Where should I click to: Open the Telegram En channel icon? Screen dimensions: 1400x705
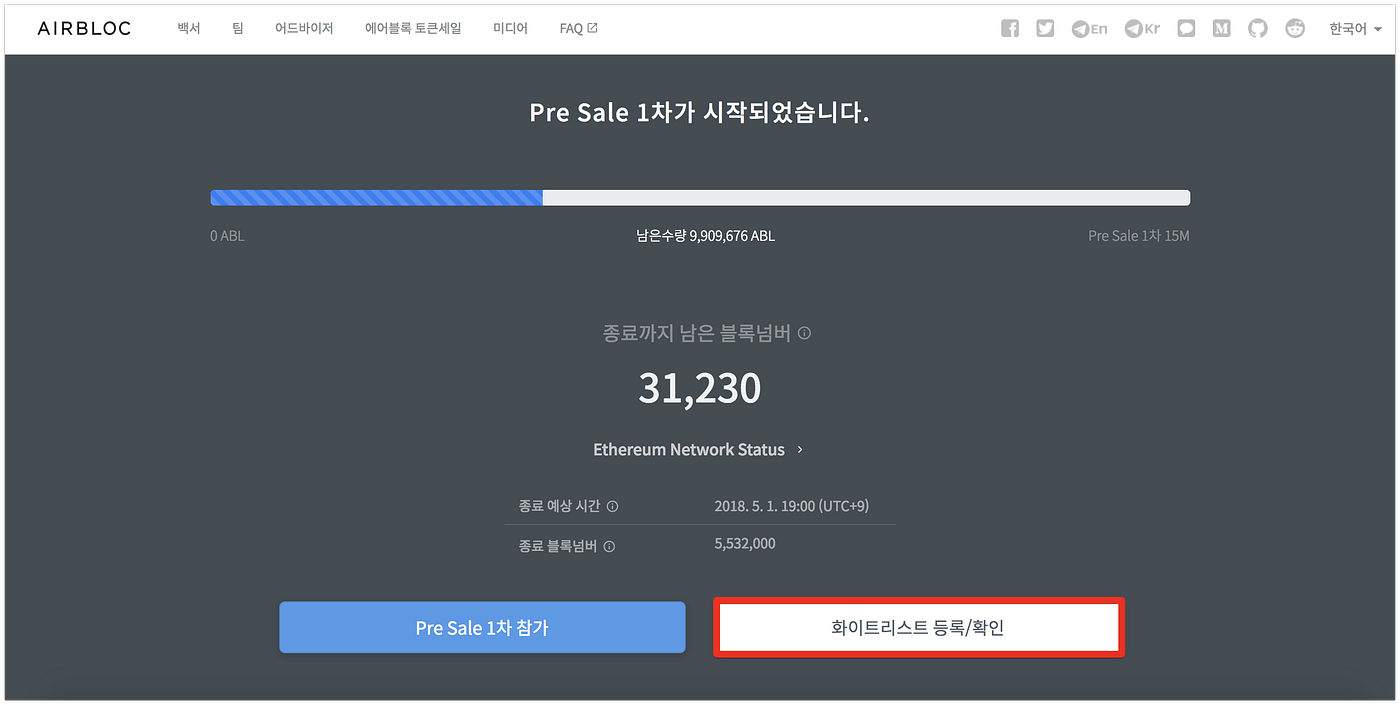click(1089, 29)
